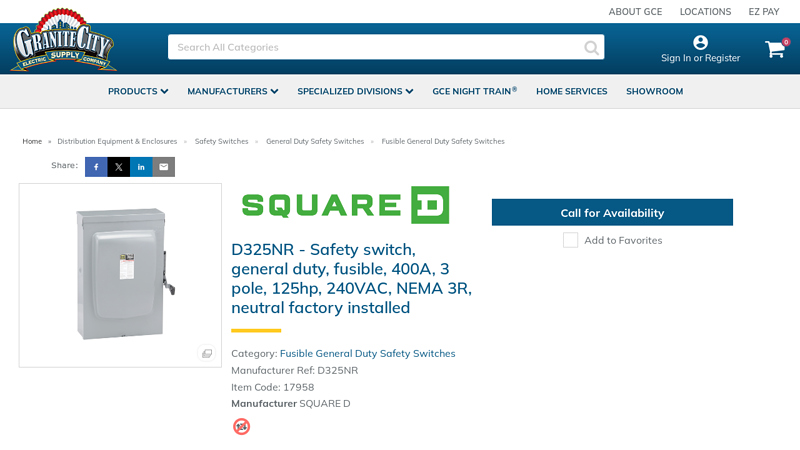This screenshot has height=450, width=800.
Task: Share the page on X (Twitter)
Action: [119, 167]
